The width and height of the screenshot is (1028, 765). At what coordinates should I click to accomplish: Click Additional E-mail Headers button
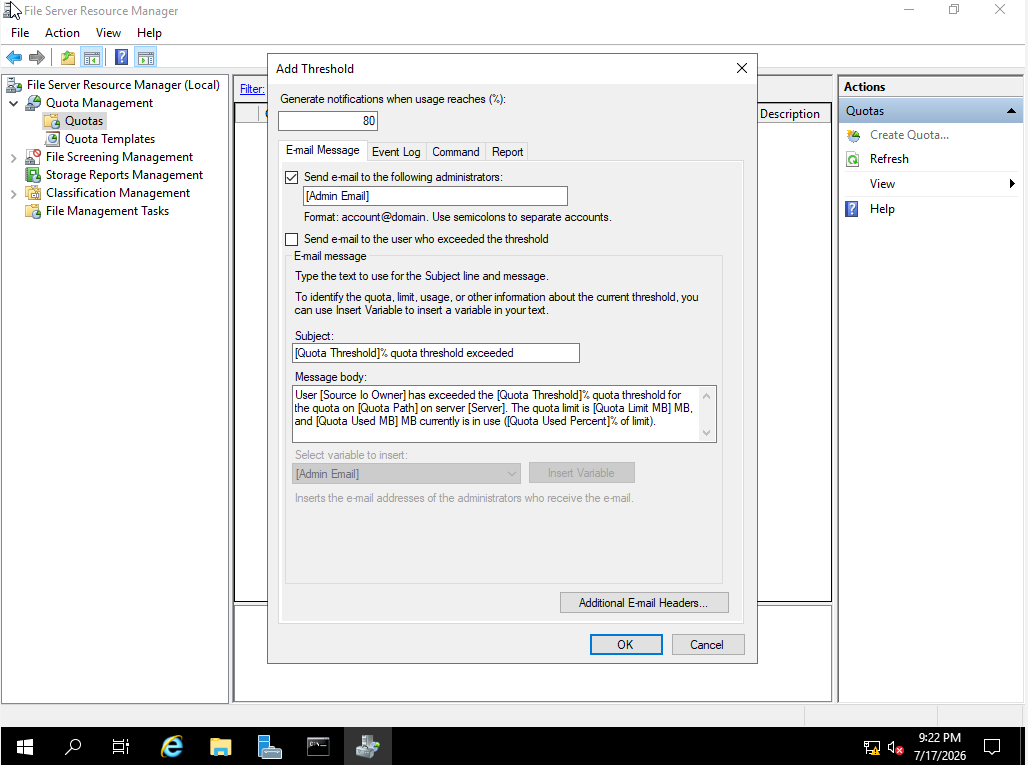[644, 603]
